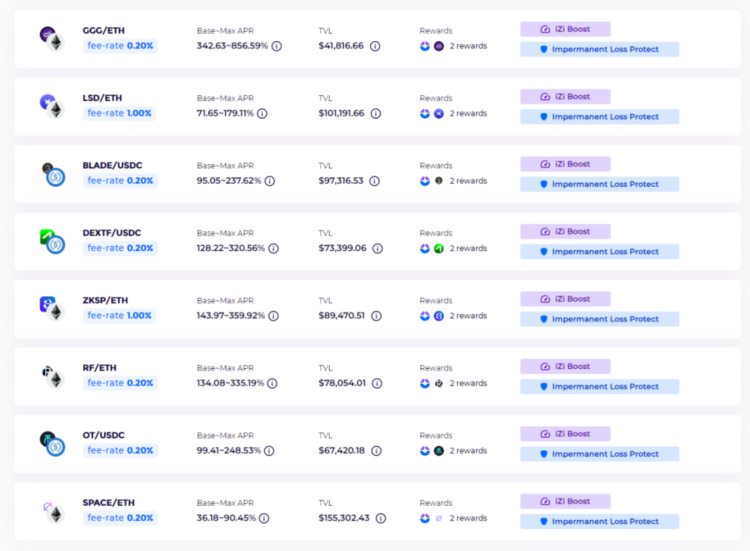Click the 2 rewards label for OT/USDC

coord(468,451)
